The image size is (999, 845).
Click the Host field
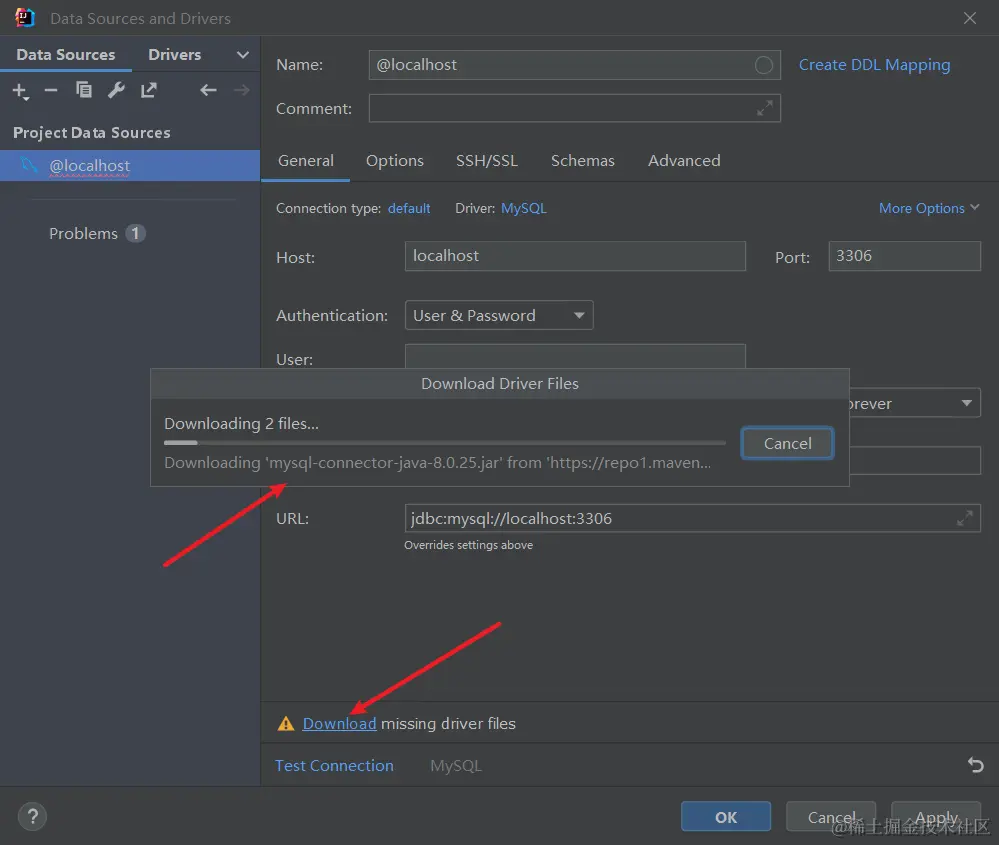pyautogui.click(x=575, y=256)
